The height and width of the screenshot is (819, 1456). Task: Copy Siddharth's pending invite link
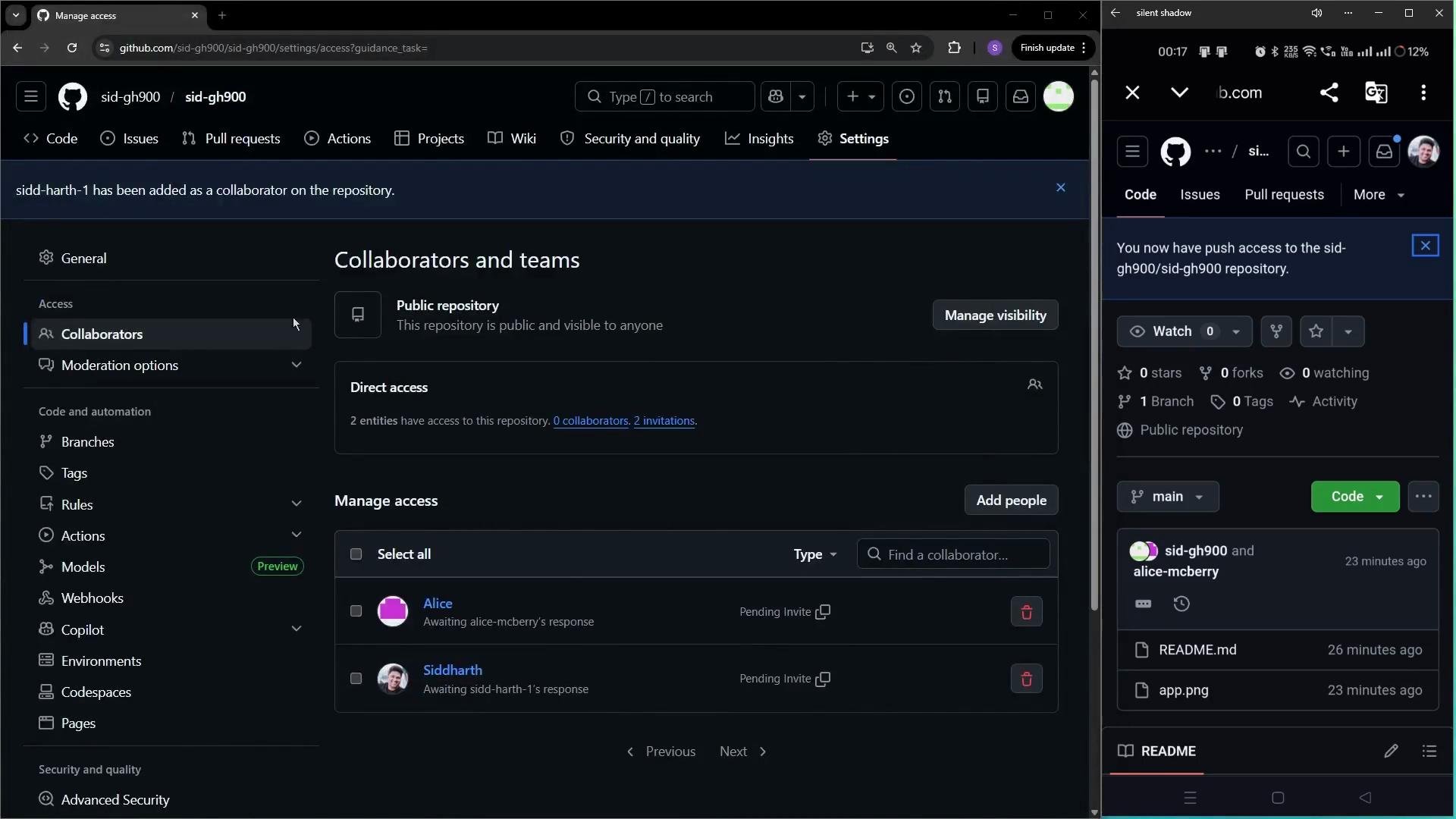click(x=823, y=679)
